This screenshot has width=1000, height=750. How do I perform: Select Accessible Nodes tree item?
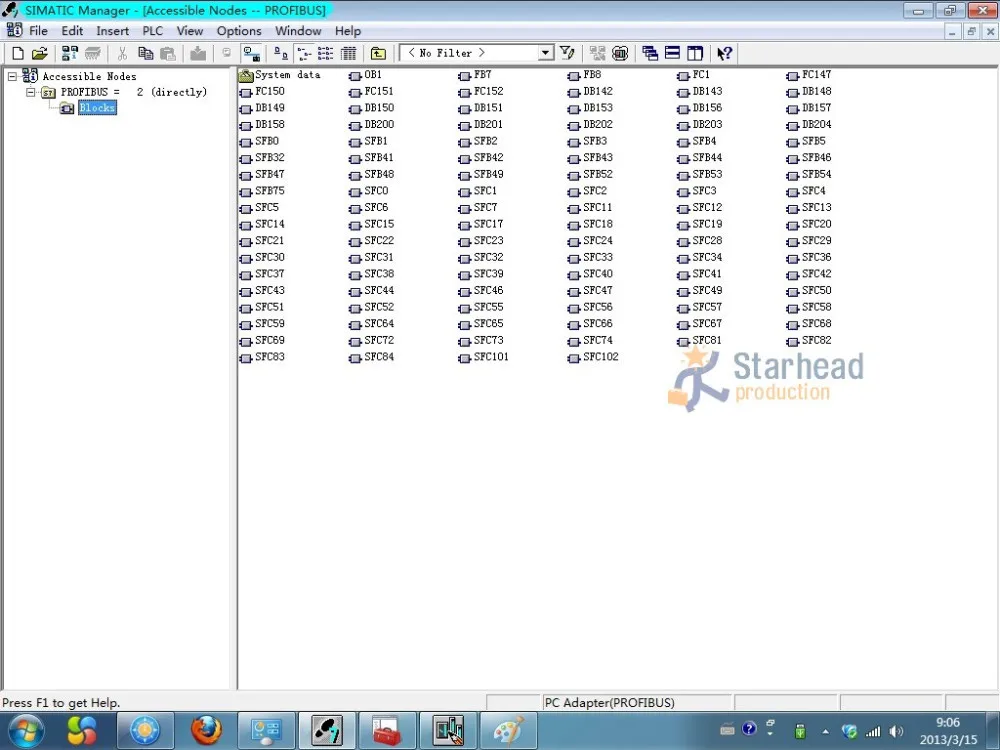click(x=89, y=77)
